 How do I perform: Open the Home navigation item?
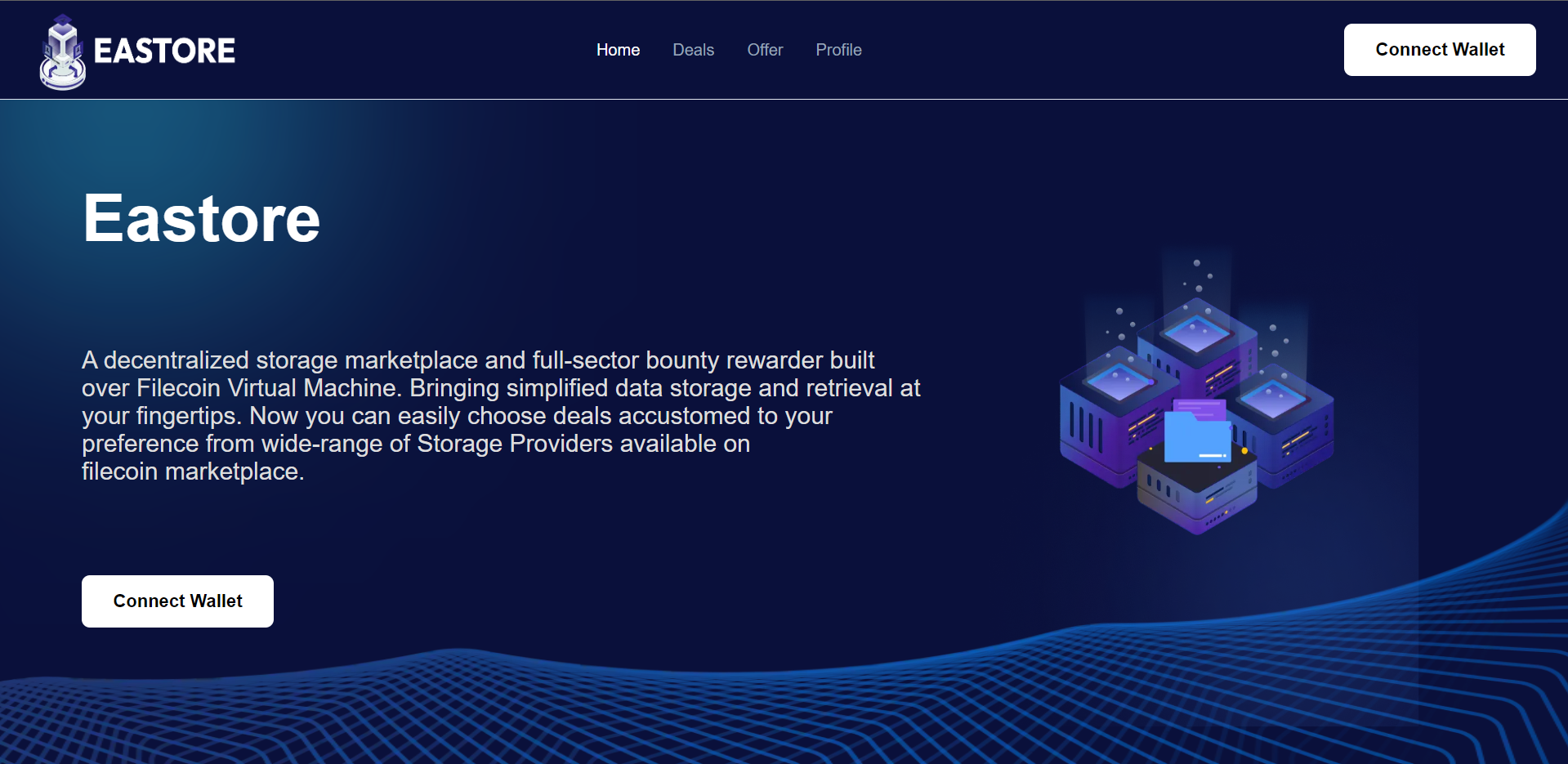[618, 50]
